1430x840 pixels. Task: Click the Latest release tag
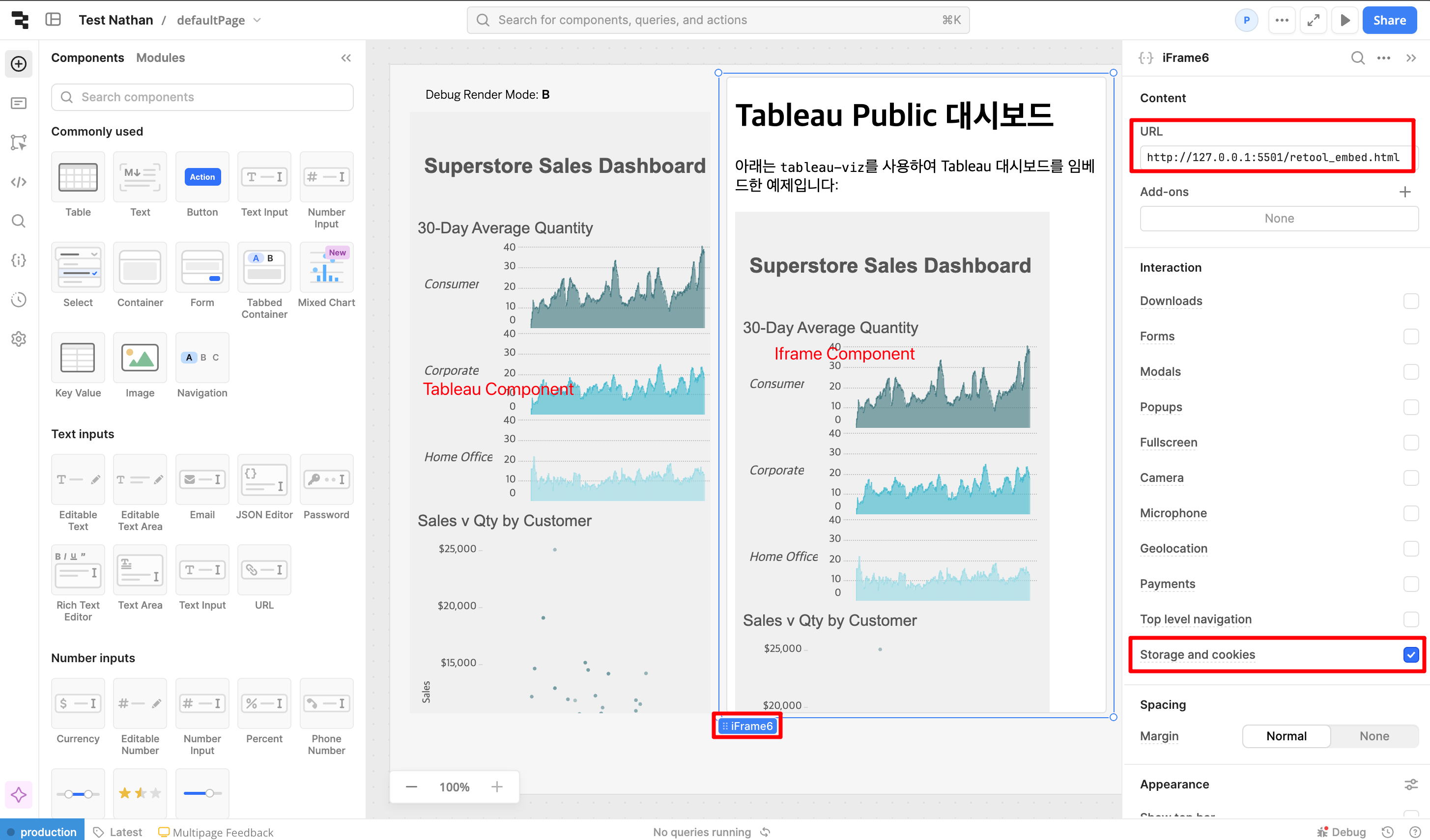(117, 832)
